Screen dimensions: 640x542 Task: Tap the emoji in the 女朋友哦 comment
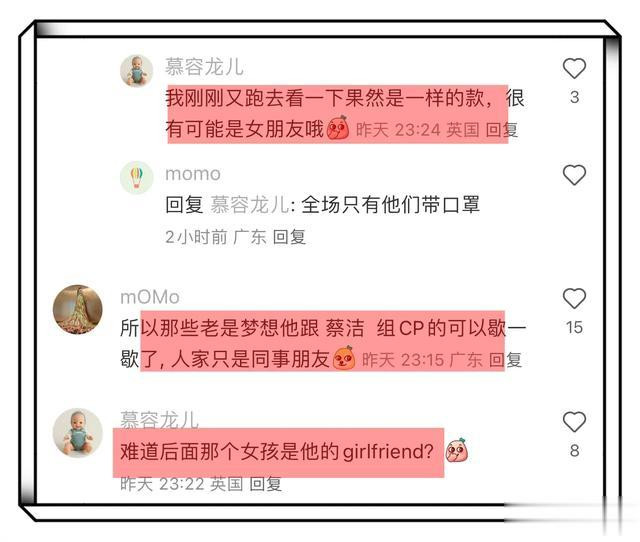click(x=338, y=128)
